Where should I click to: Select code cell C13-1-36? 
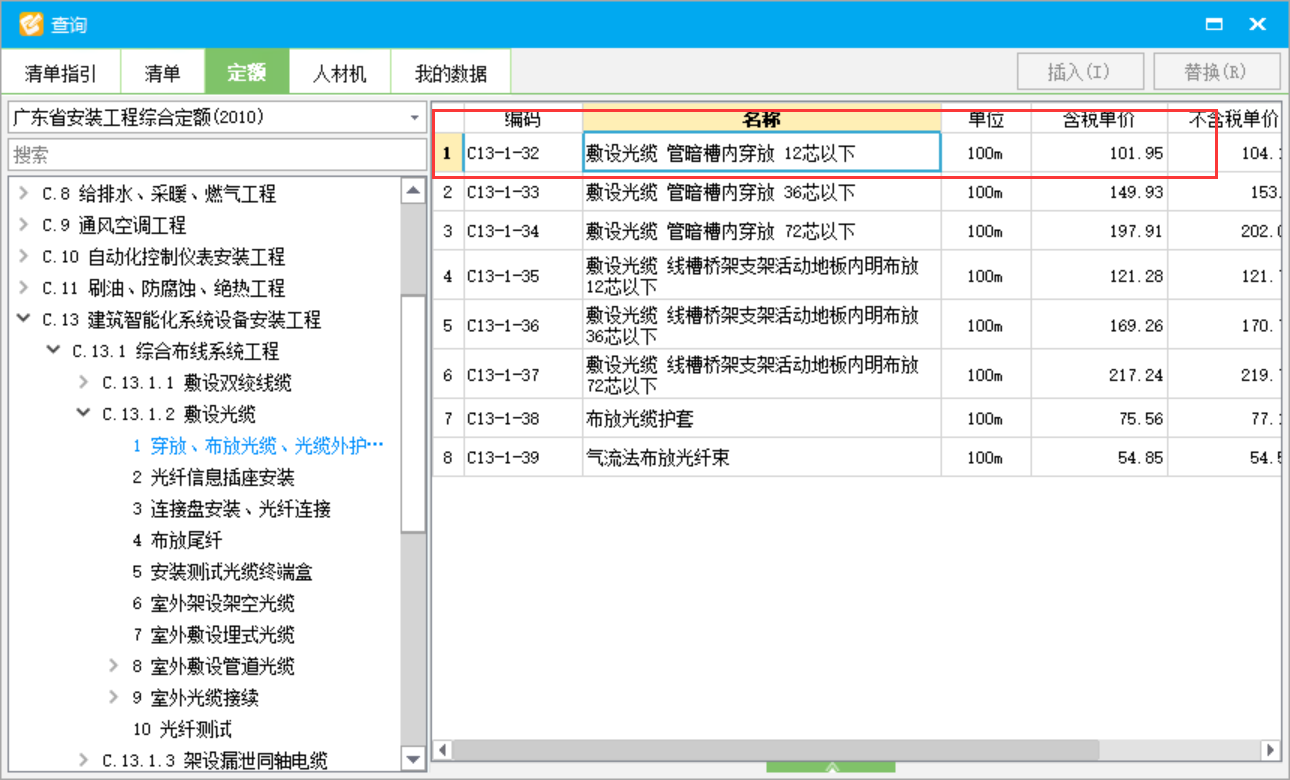(x=522, y=325)
